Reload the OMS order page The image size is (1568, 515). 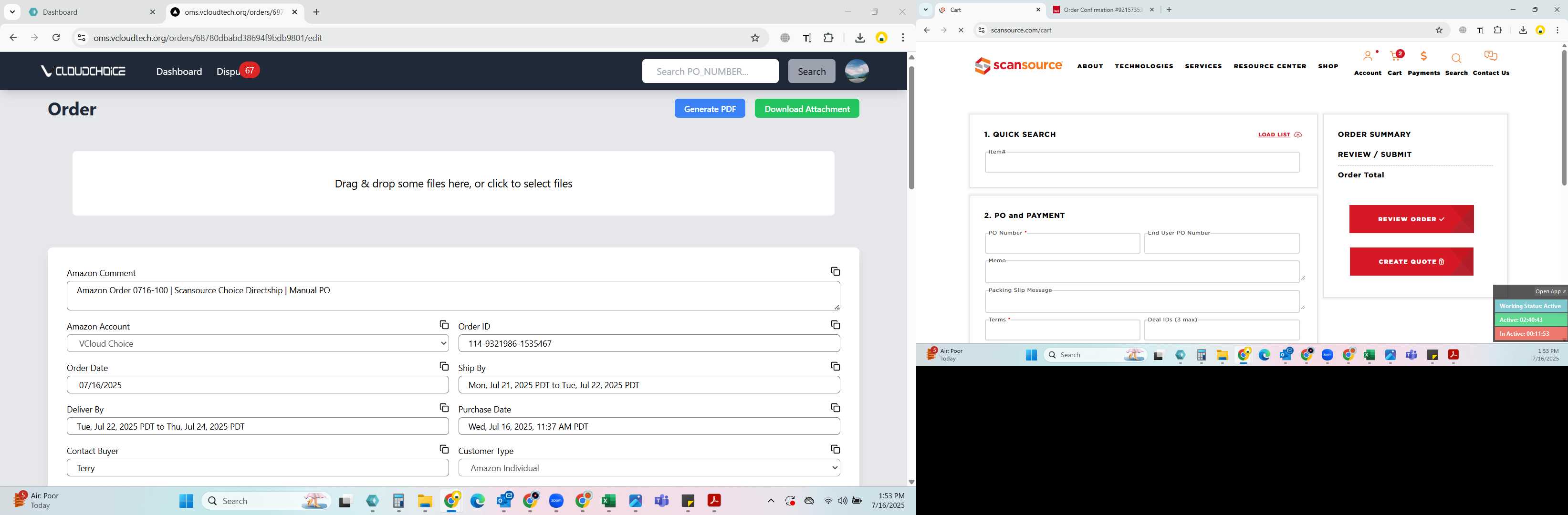tap(56, 38)
